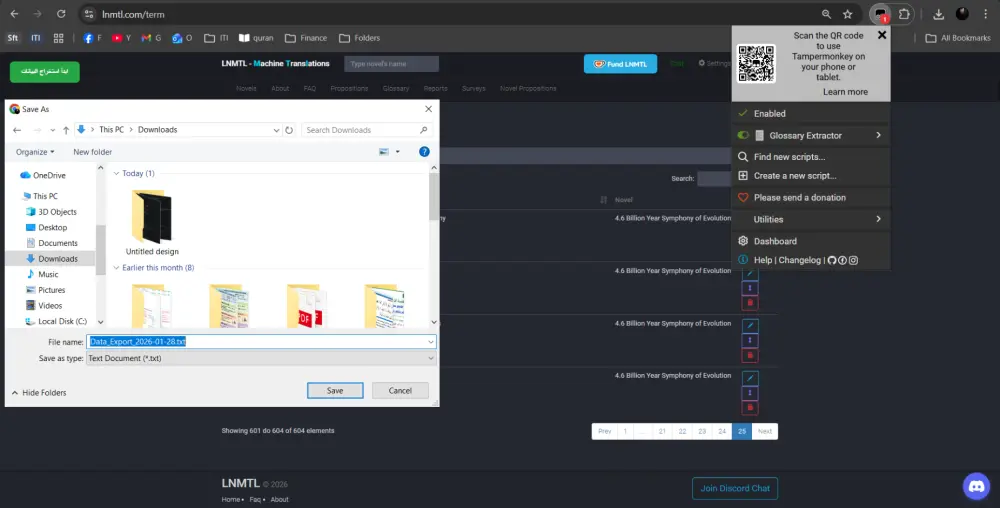Open the Novel Propositions nav link
Viewport: 1000px width, 508px height.
[x=528, y=89]
